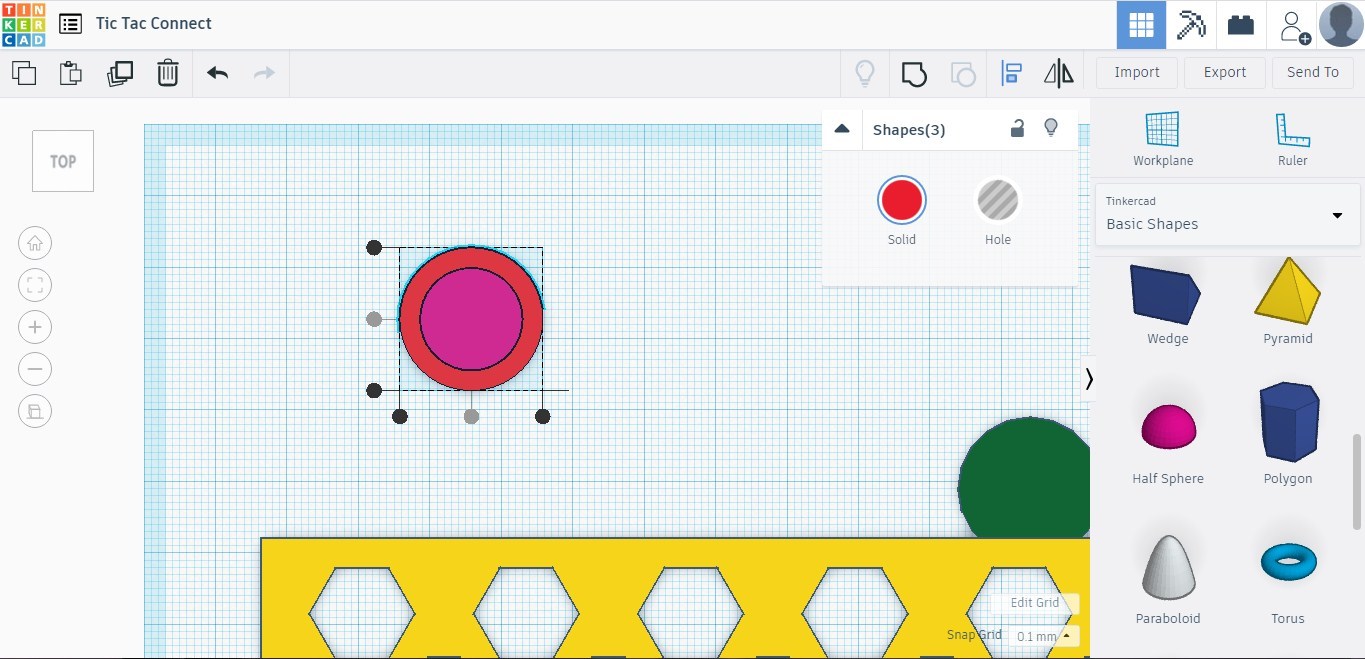The image size is (1365, 659).
Task: Click the Edit Grid button
Action: coord(1034,603)
